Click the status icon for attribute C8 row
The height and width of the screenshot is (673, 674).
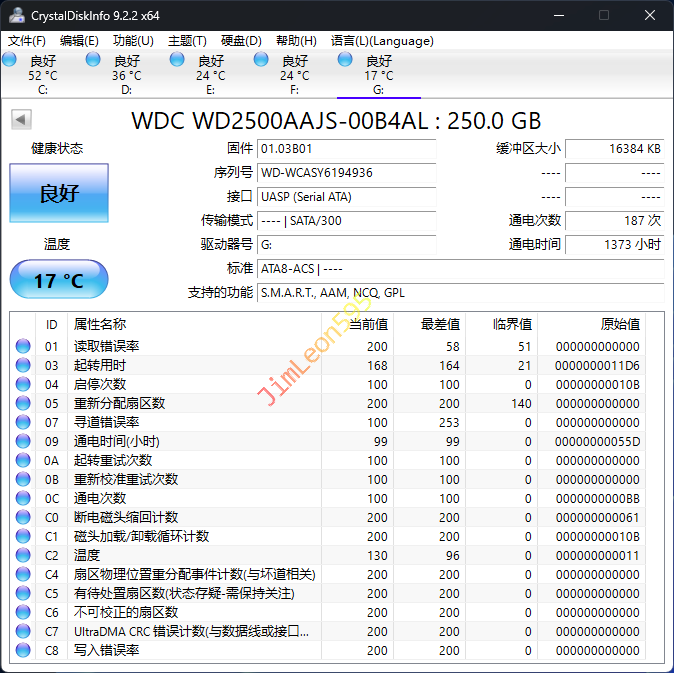(x=23, y=650)
